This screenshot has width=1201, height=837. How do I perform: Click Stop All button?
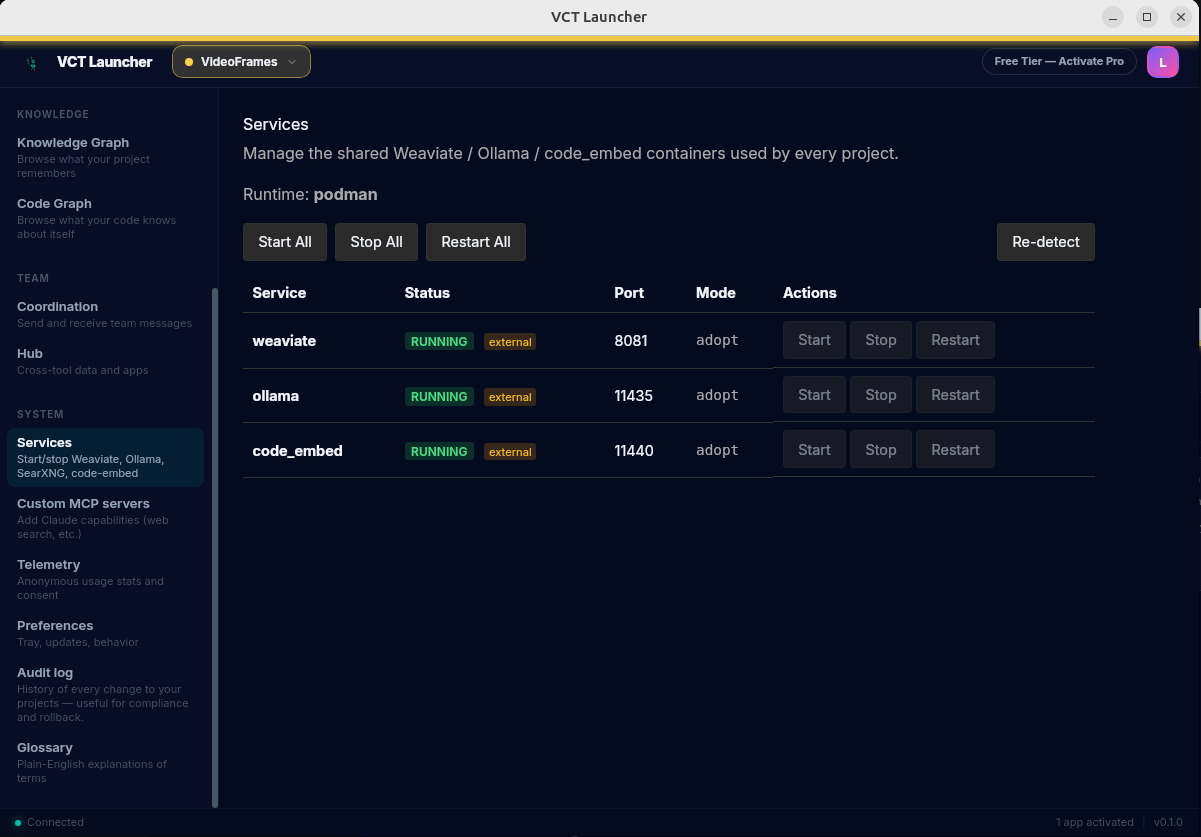[376, 242]
